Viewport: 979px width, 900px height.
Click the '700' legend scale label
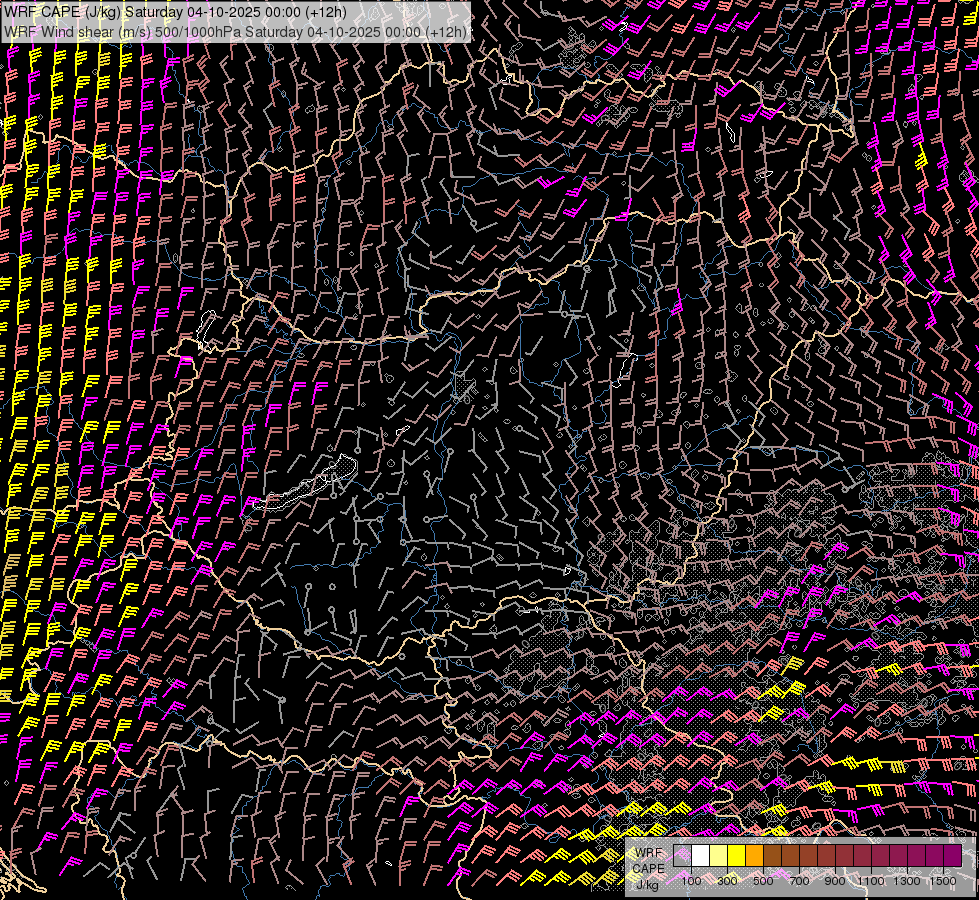[x=799, y=881]
